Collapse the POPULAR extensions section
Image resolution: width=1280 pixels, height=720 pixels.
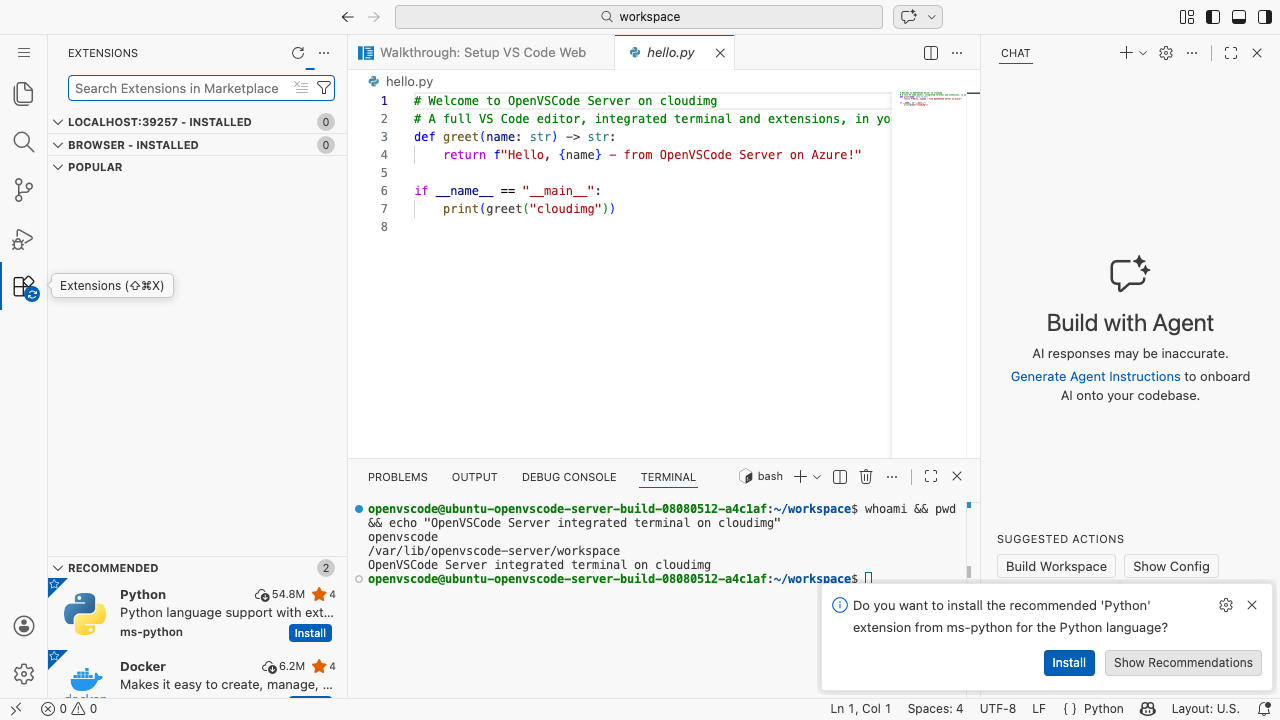click(x=197, y=167)
